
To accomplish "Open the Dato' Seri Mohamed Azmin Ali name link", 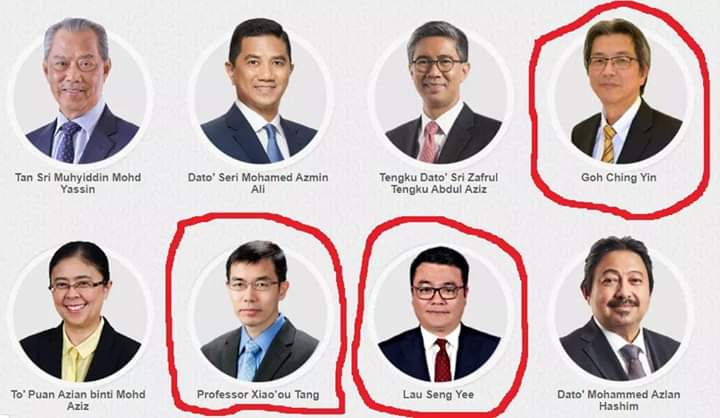I will point(258,183).
